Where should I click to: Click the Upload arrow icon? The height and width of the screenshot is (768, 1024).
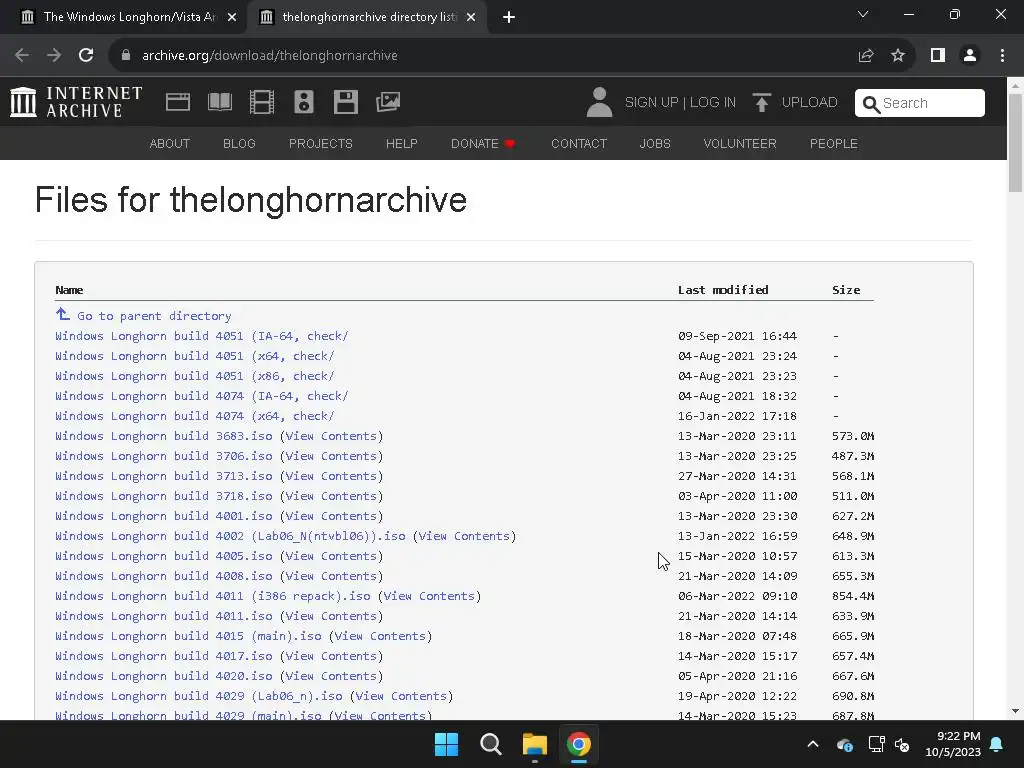(761, 103)
